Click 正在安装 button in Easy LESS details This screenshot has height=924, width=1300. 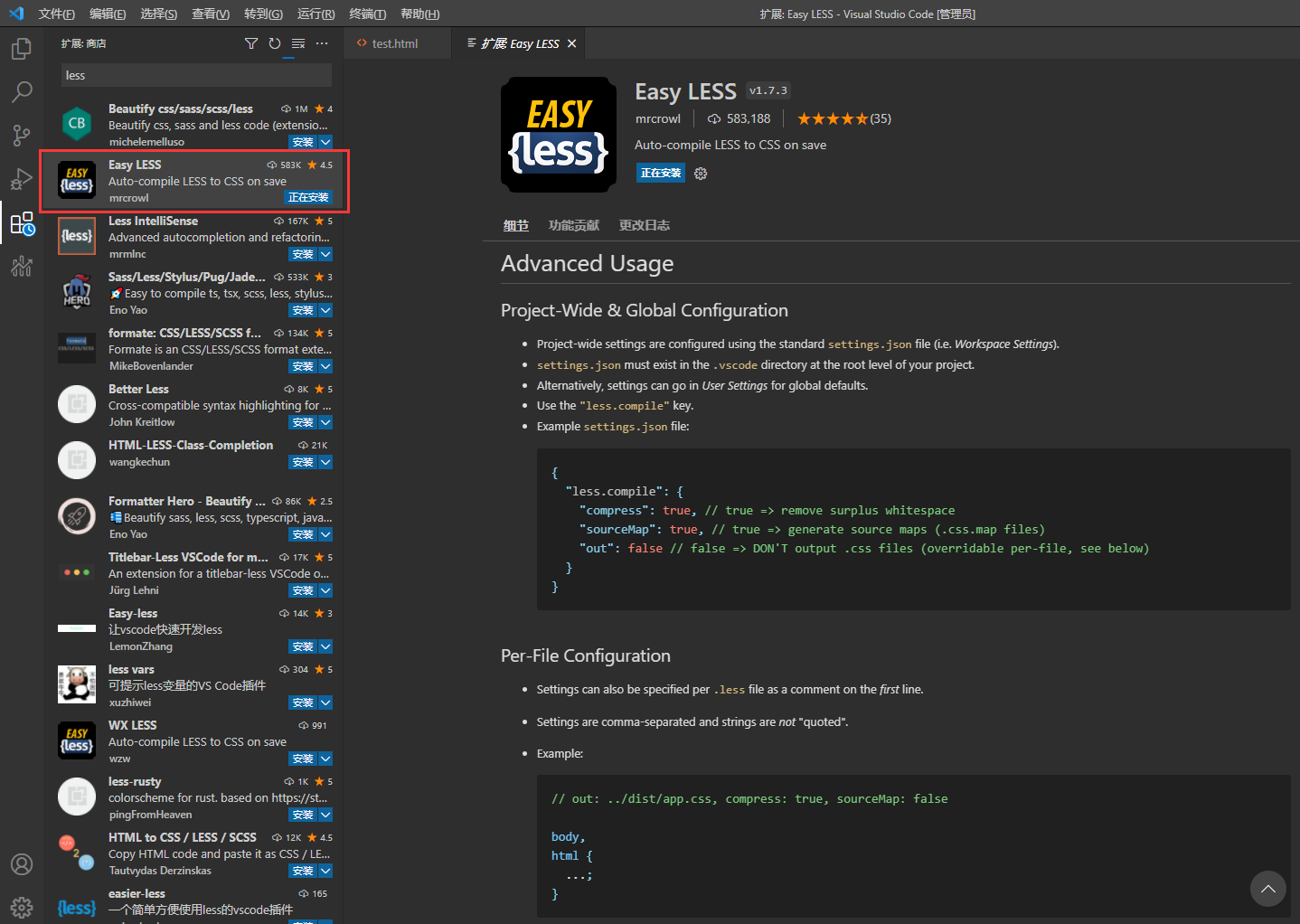point(661,173)
